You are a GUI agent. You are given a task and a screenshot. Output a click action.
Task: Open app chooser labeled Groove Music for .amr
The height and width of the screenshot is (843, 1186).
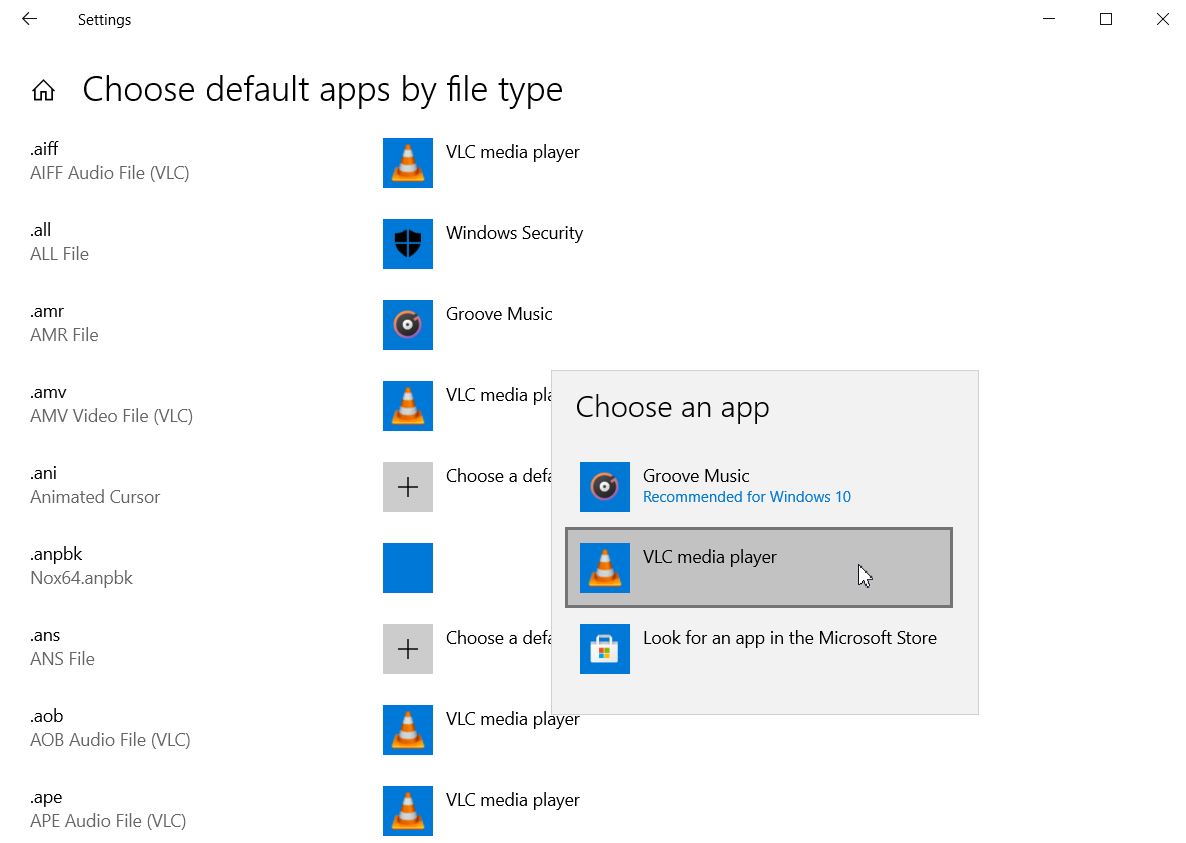pyautogui.click(x=499, y=314)
